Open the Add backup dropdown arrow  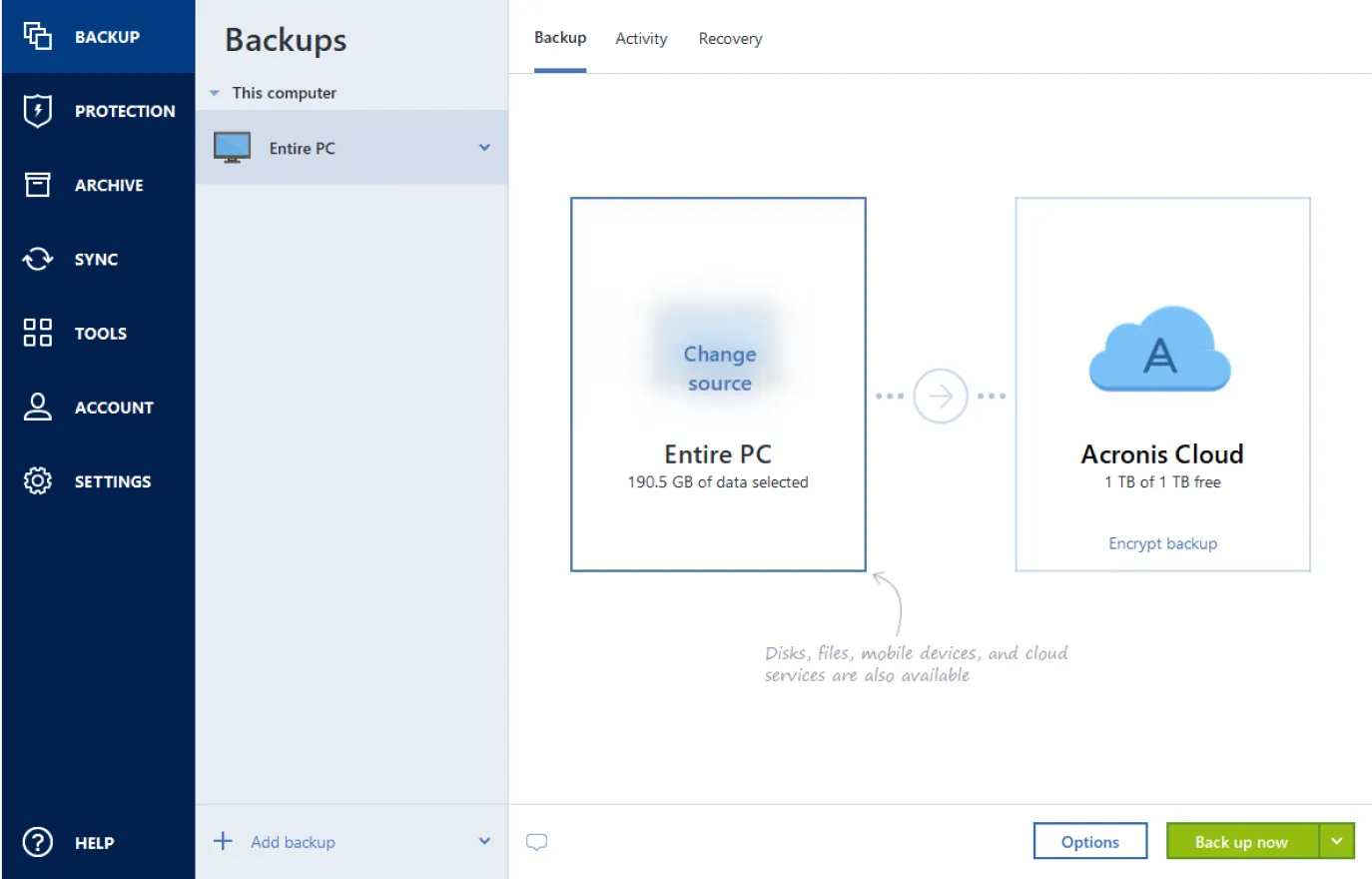(x=484, y=841)
